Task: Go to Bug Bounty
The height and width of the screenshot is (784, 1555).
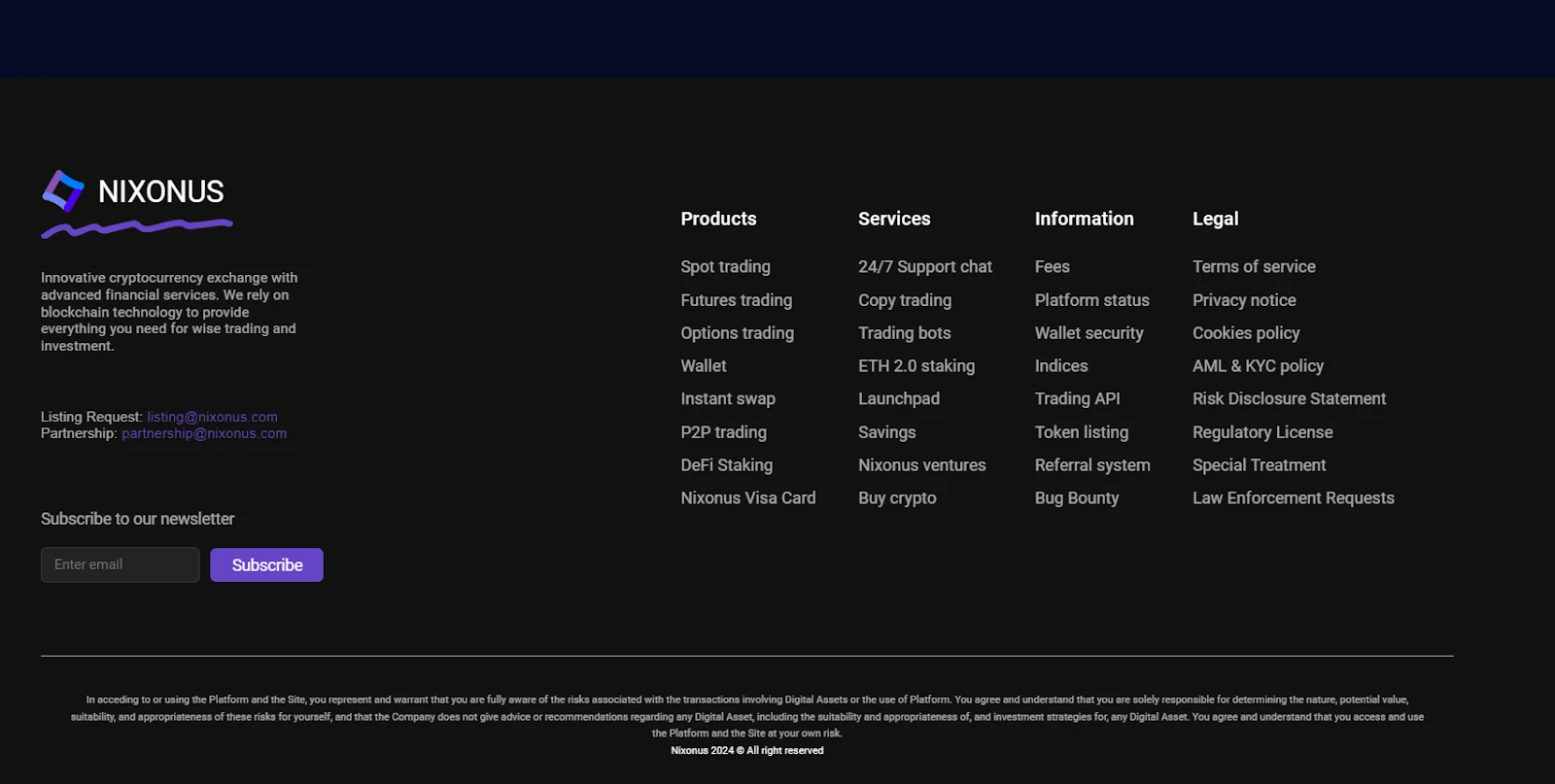Action: pos(1077,498)
